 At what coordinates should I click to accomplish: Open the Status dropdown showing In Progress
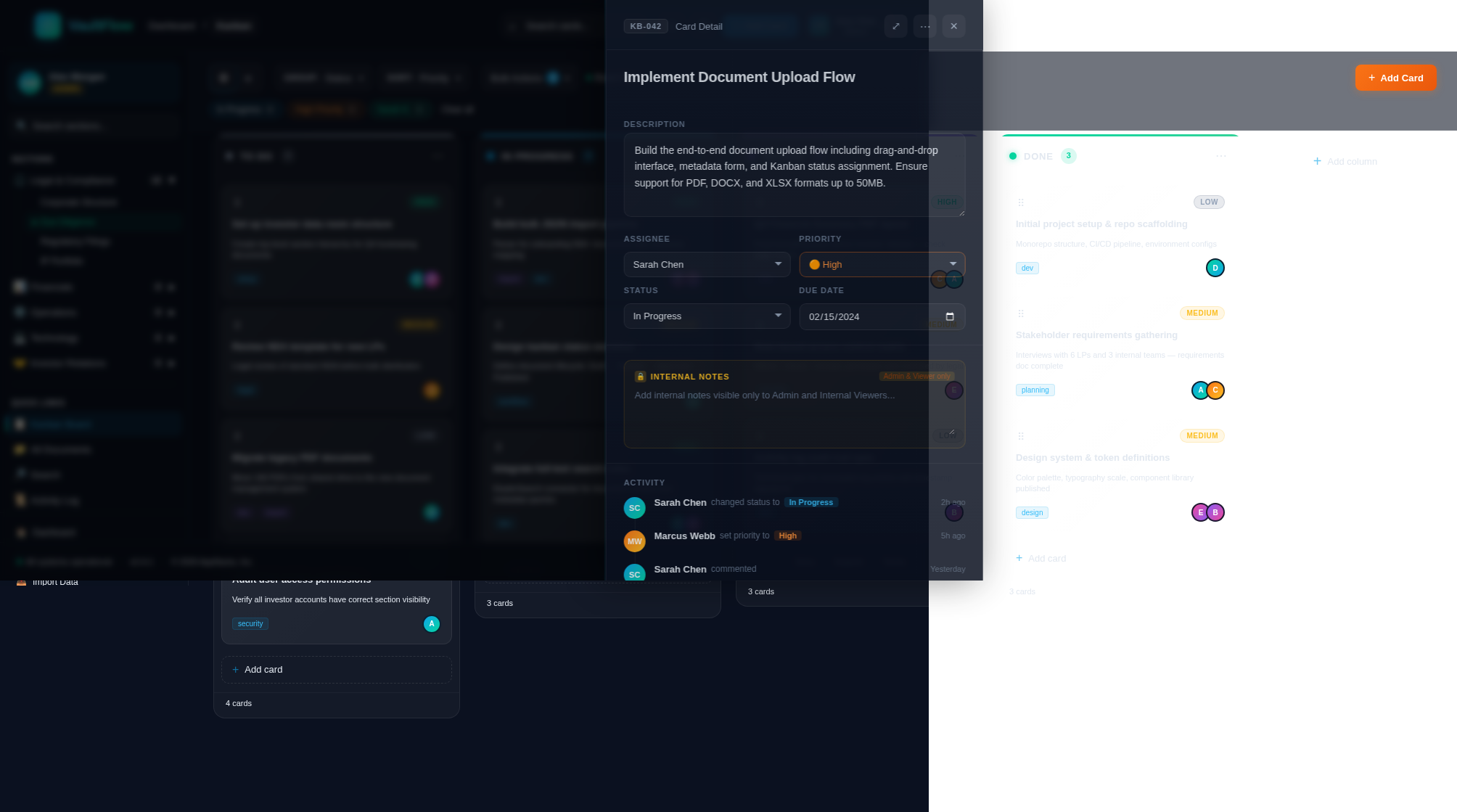707,316
